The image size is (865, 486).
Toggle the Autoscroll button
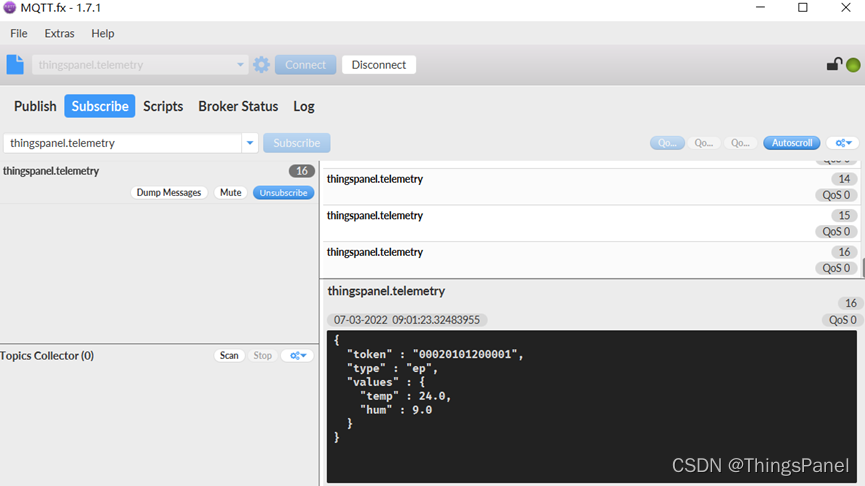click(792, 143)
